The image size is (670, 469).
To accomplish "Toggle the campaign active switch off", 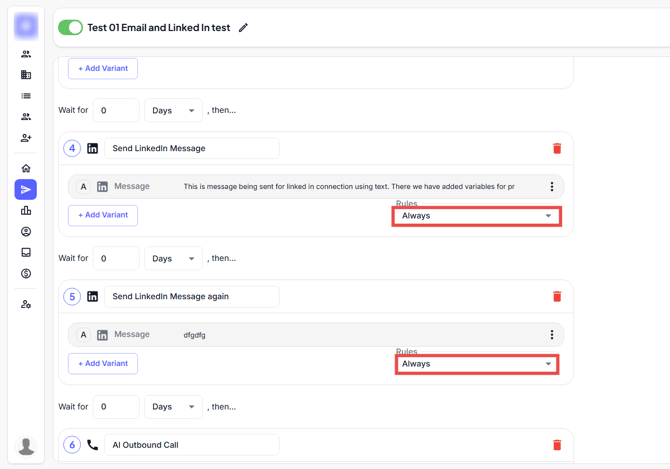I will pos(70,28).
